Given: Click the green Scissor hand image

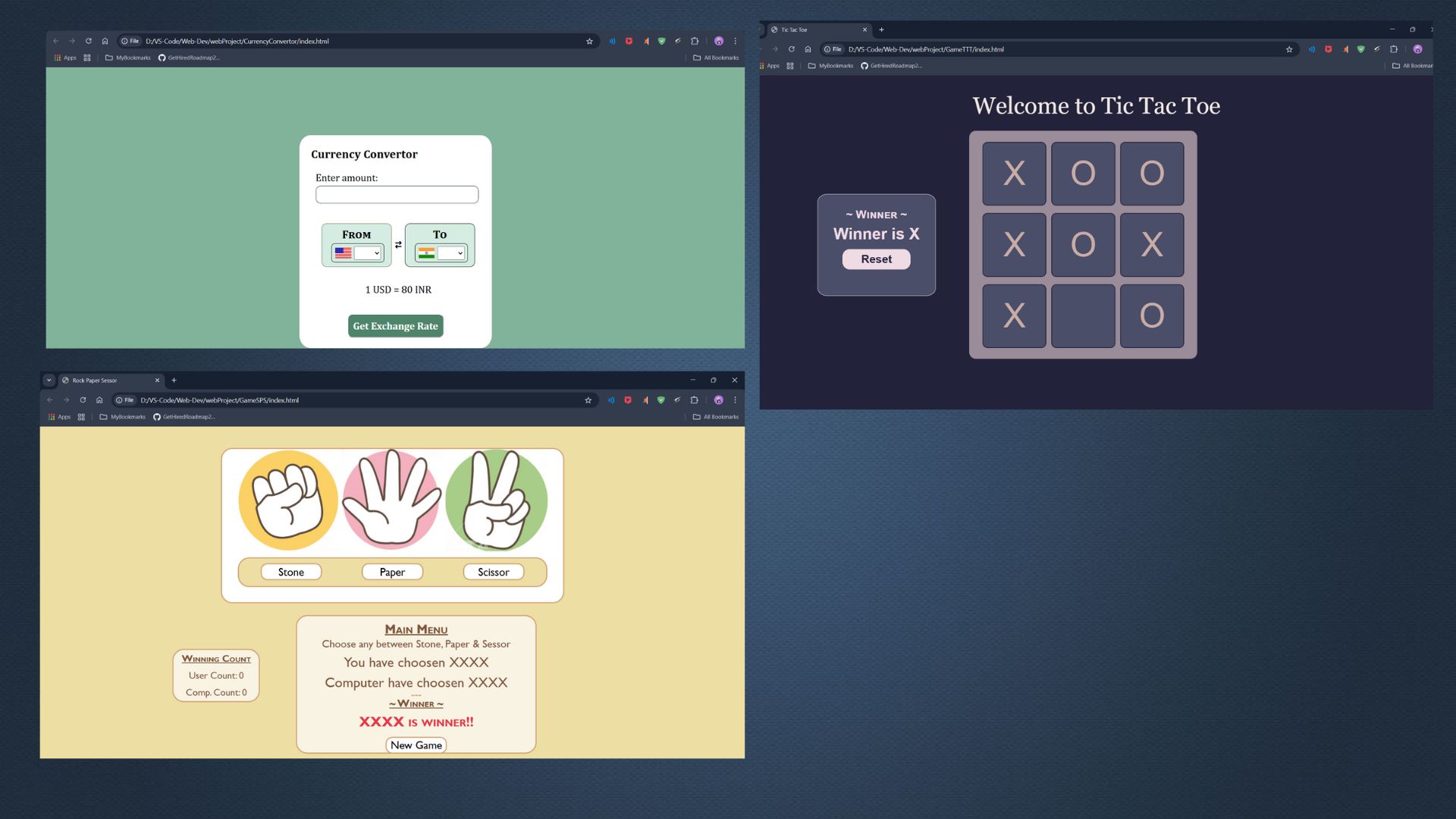Looking at the screenshot, I should 496,500.
